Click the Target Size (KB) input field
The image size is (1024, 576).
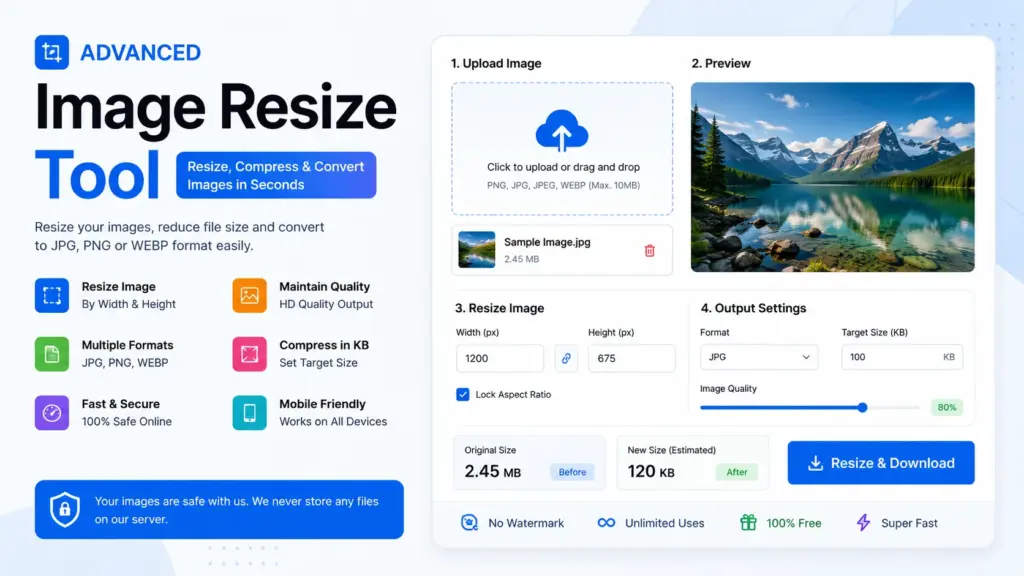902,357
